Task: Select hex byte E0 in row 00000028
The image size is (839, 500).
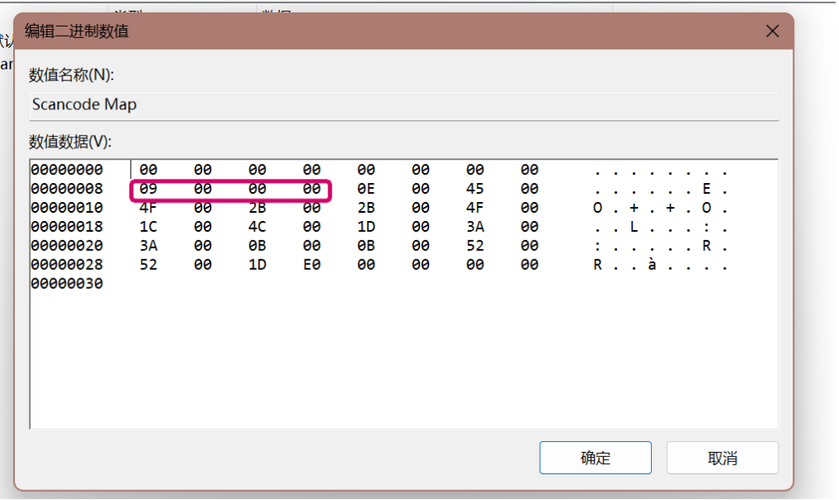Action: (312, 265)
